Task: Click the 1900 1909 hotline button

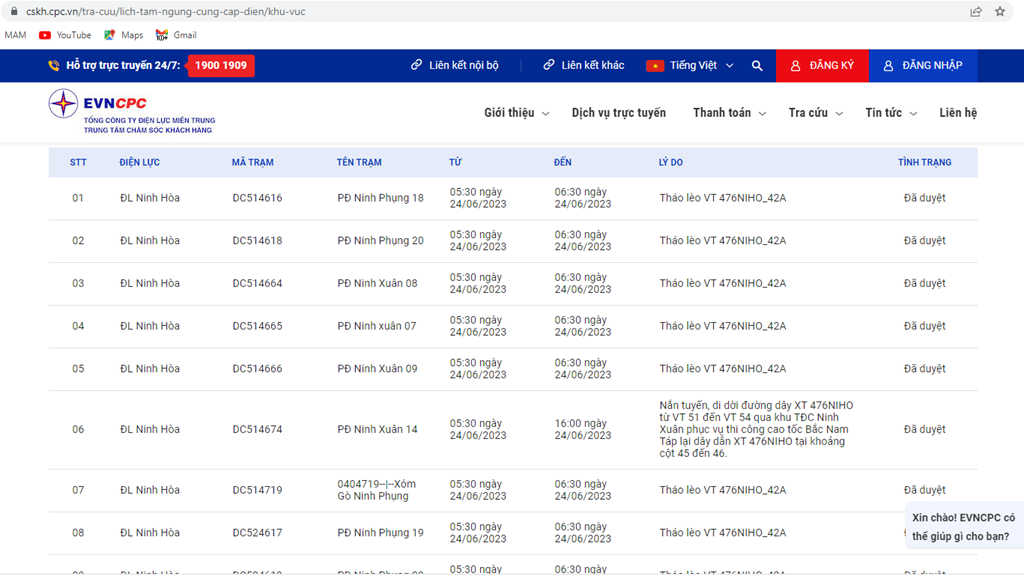Action: pyautogui.click(x=221, y=66)
